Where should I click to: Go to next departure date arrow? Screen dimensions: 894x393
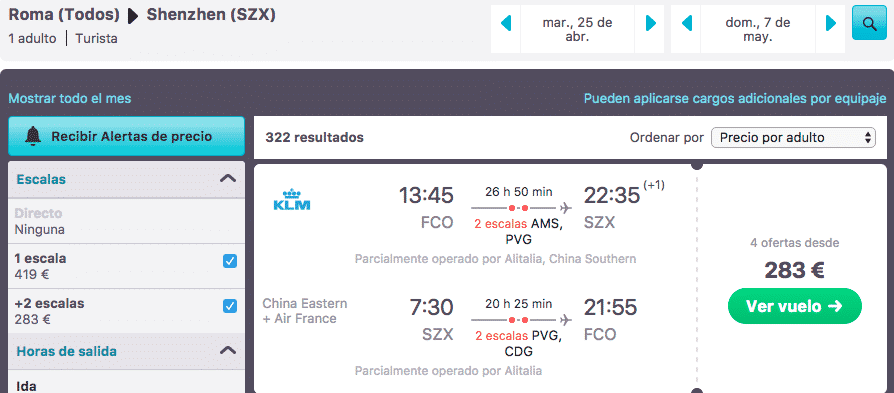[651, 23]
